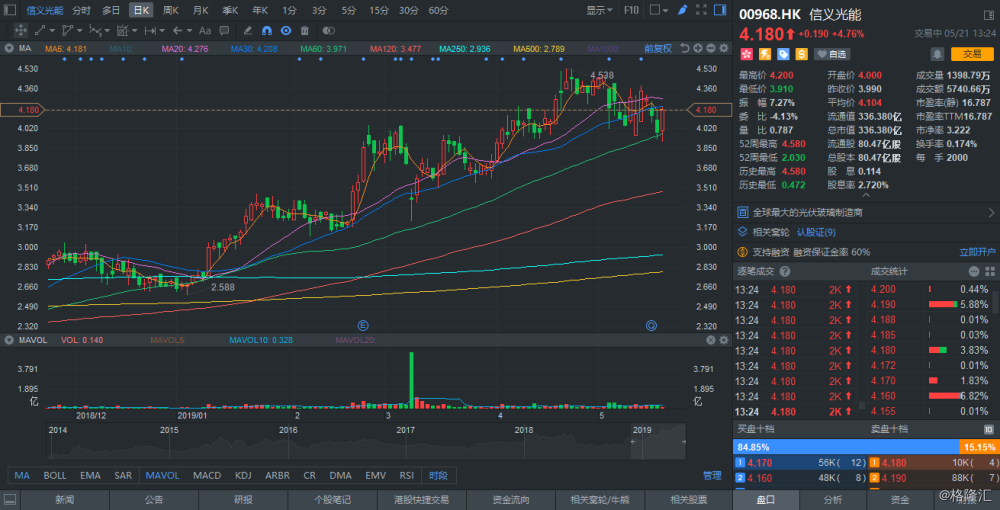1000x510 pixels.
Task: Open the 显示 display dropdown
Action: point(599,10)
